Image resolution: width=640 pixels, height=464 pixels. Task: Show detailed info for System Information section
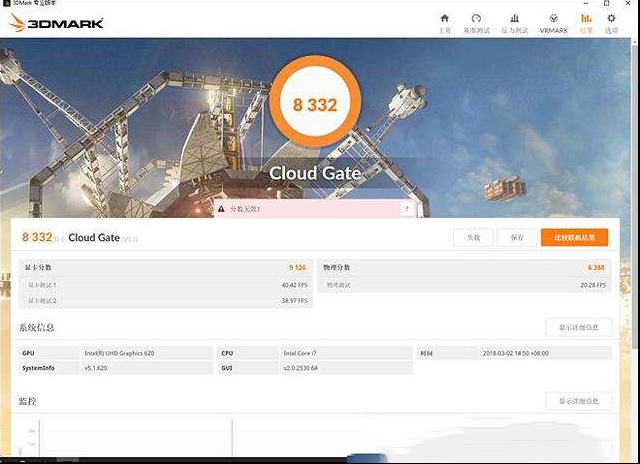pos(578,327)
